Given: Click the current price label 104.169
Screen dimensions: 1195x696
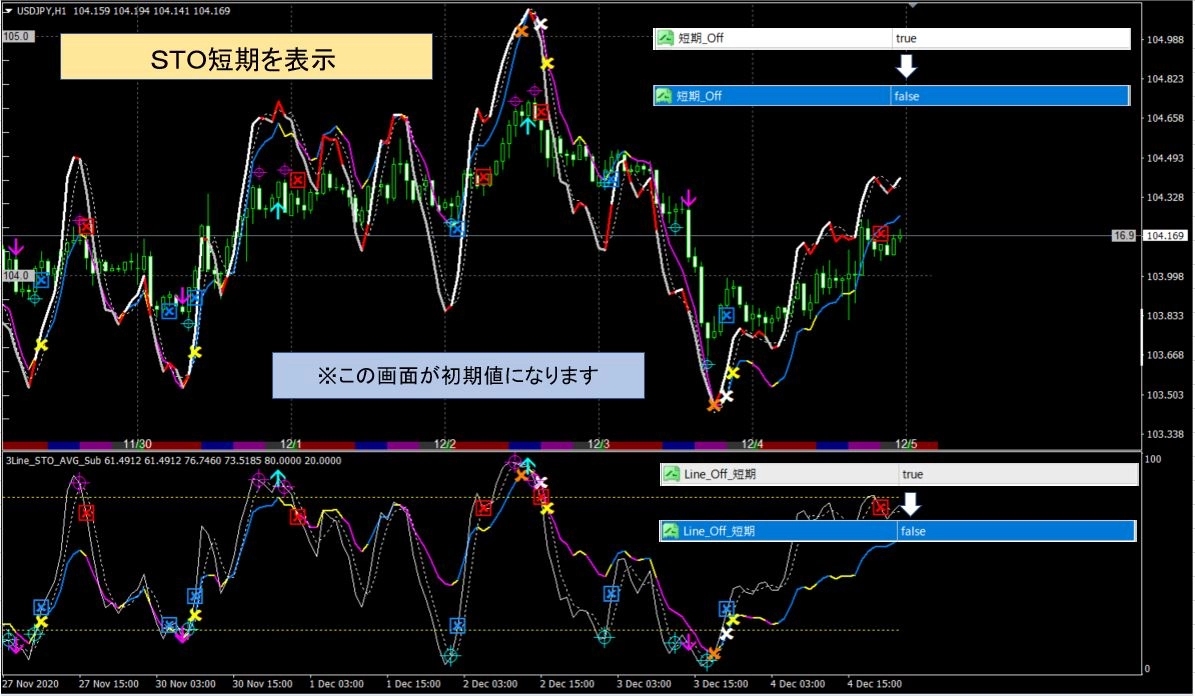Looking at the screenshot, I should pyautogui.click(x=1165, y=236).
